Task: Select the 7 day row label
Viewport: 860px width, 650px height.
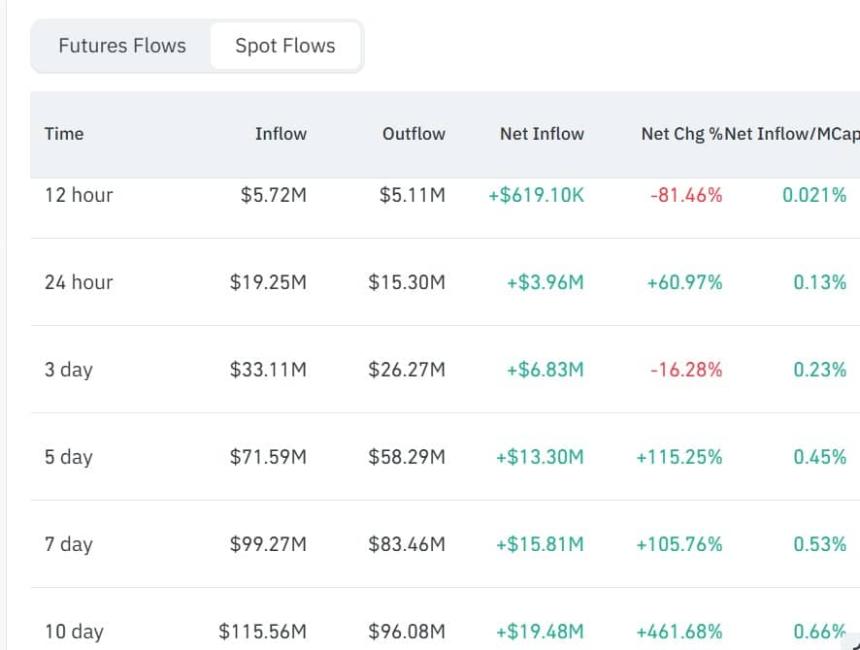Action: [69, 544]
